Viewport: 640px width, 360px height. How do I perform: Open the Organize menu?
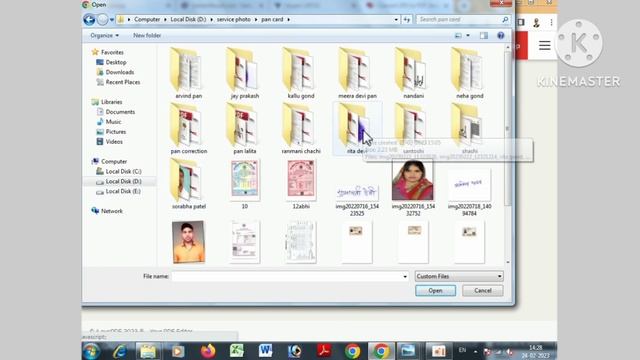[x=104, y=36]
